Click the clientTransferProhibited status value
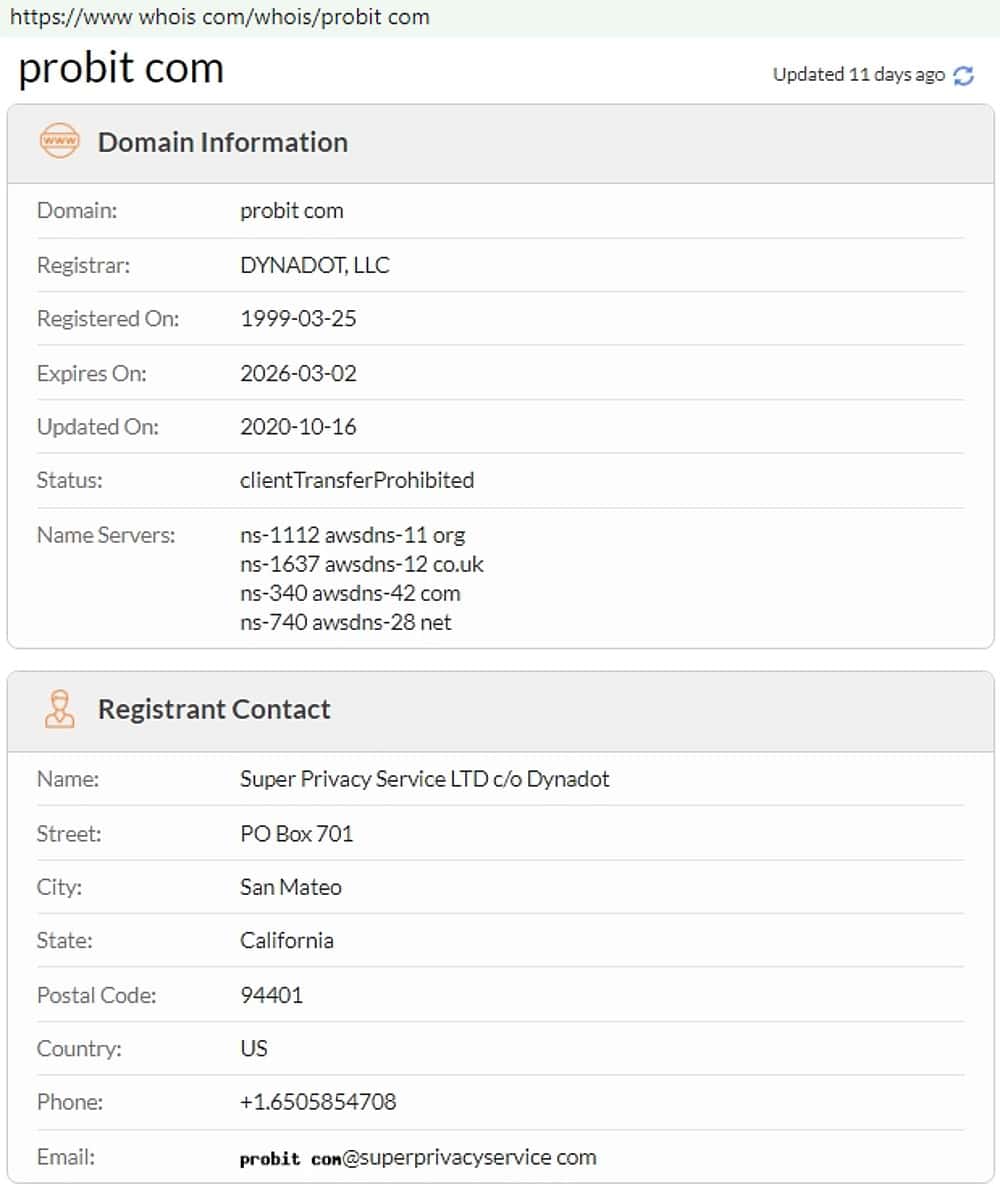This screenshot has height=1192, width=1000. pyautogui.click(x=357, y=480)
